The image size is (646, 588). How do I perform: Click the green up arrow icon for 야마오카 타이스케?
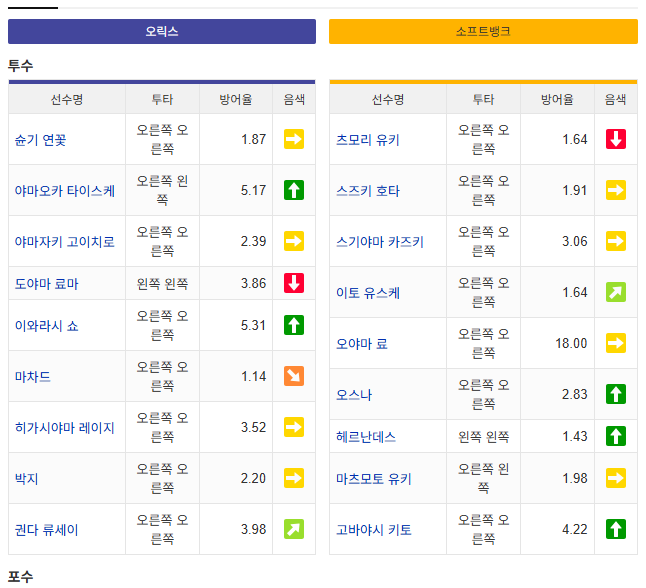pos(294,190)
